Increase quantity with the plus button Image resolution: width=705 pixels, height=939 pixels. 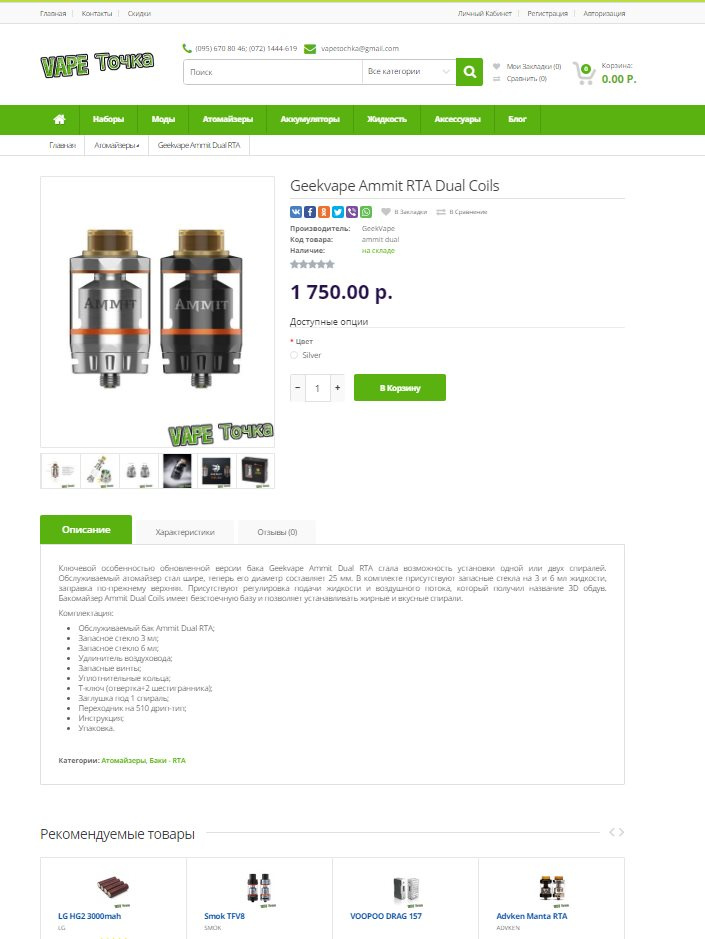[337, 388]
